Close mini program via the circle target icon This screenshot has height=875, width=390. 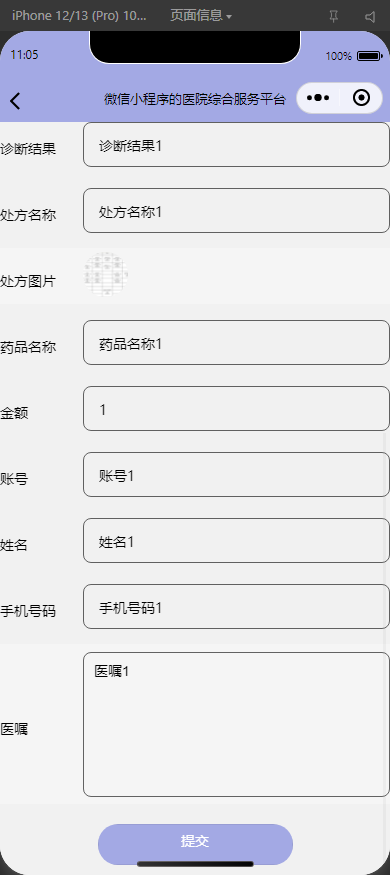(362, 98)
